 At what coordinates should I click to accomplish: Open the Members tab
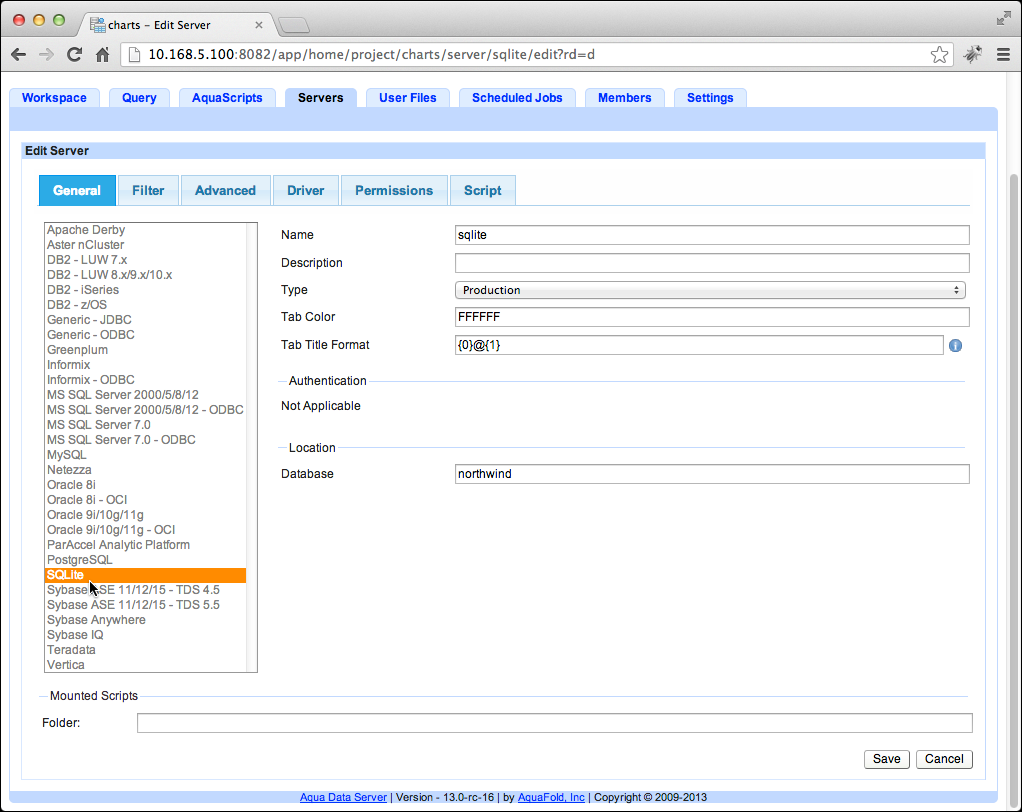pyautogui.click(x=624, y=98)
